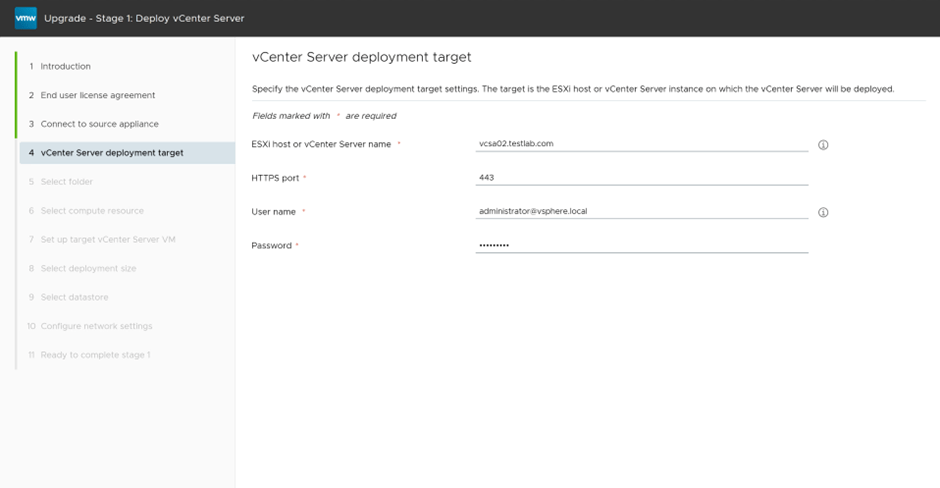Viewport: 940px width, 488px height.
Task: Click the vCenter Server deployment target heading
Action: point(361,57)
